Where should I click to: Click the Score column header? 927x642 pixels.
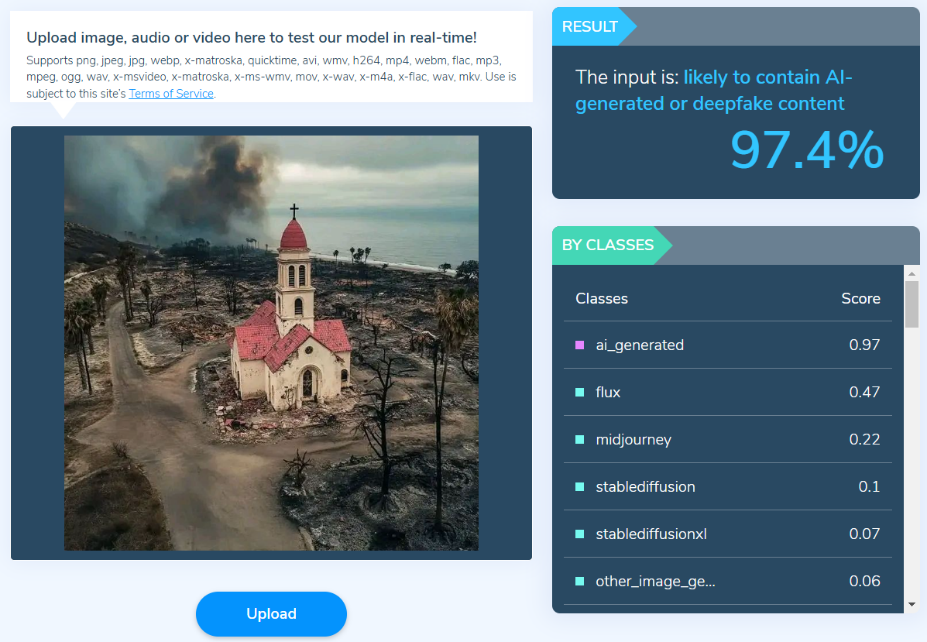tap(860, 298)
